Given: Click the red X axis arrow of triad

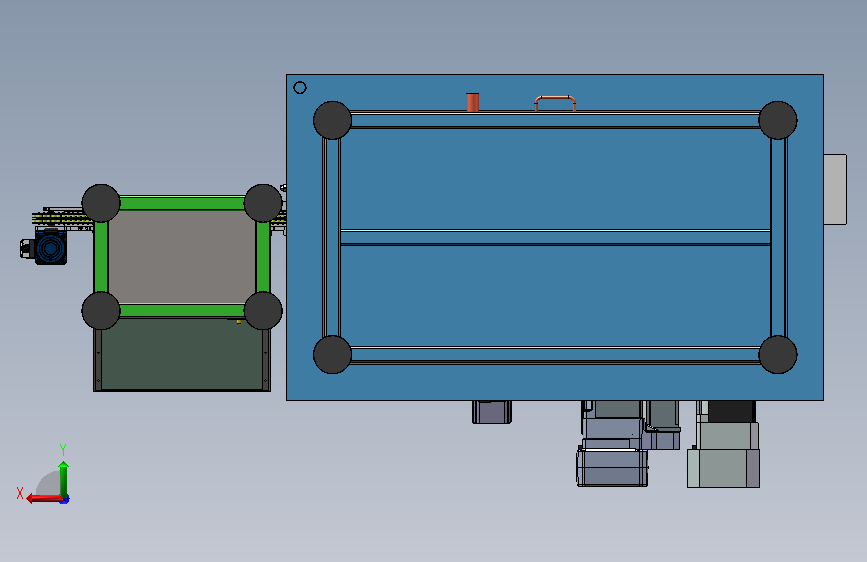Looking at the screenshot, I should 44,499.
